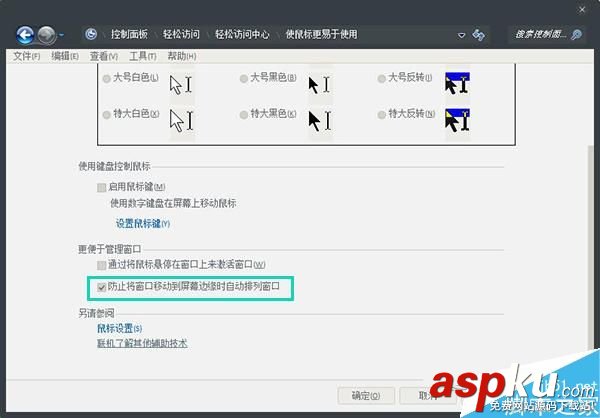Screen dimensions: 600x418
Task: Select the 大号反转 pointer radio button
Action: [x=381, y=79]
